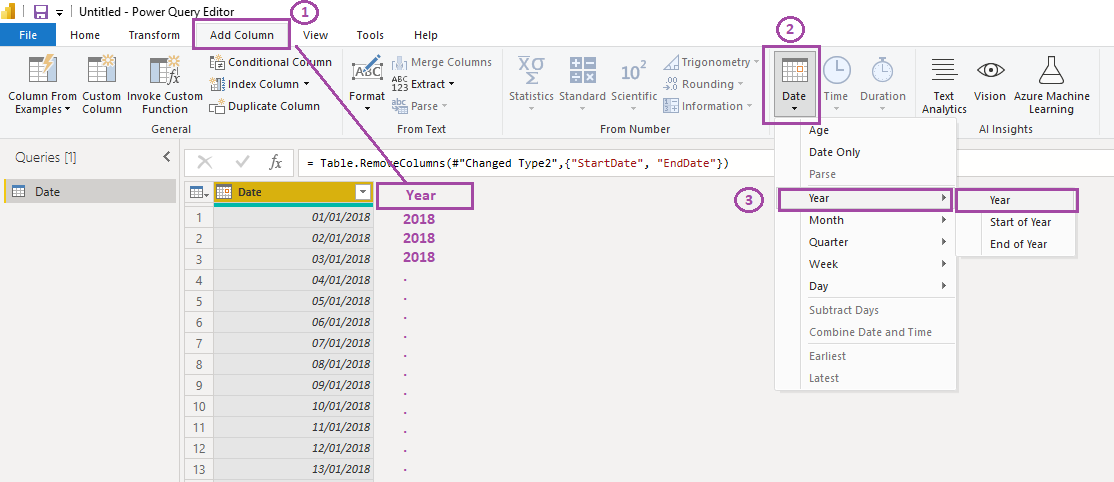Image resolution: width=1114 pixels, height=482 pixels.
Task: Expand Column From Examples dropdown arrow
Action: (x=67, y=109)
